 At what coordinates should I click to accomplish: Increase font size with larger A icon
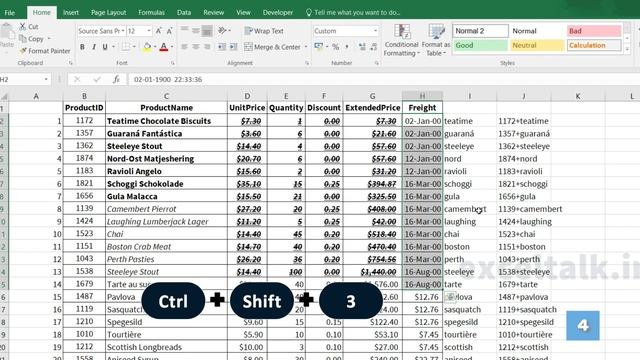pyautogui.click(x=159, y=31)
